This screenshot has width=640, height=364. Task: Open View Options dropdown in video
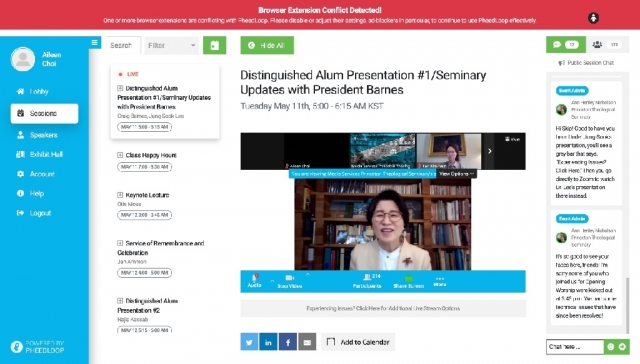(457, 174)
